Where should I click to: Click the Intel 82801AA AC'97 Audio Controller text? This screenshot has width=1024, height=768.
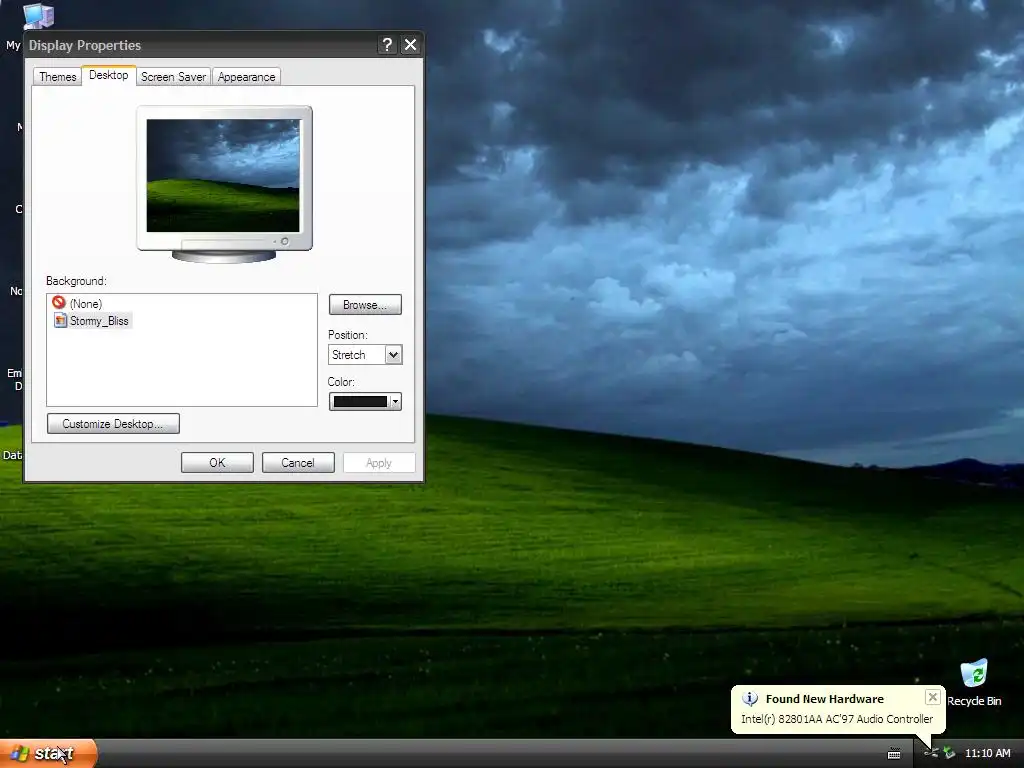coord(837,719)
